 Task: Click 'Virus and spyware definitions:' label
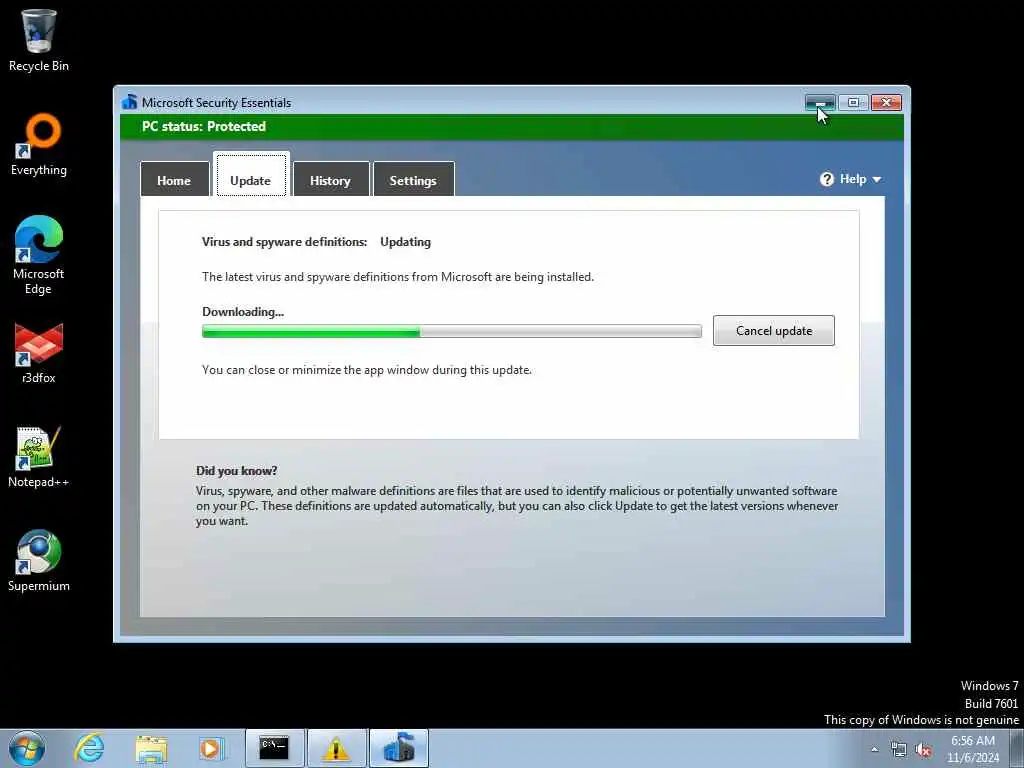pyautogui.click(x=285, y=242)
